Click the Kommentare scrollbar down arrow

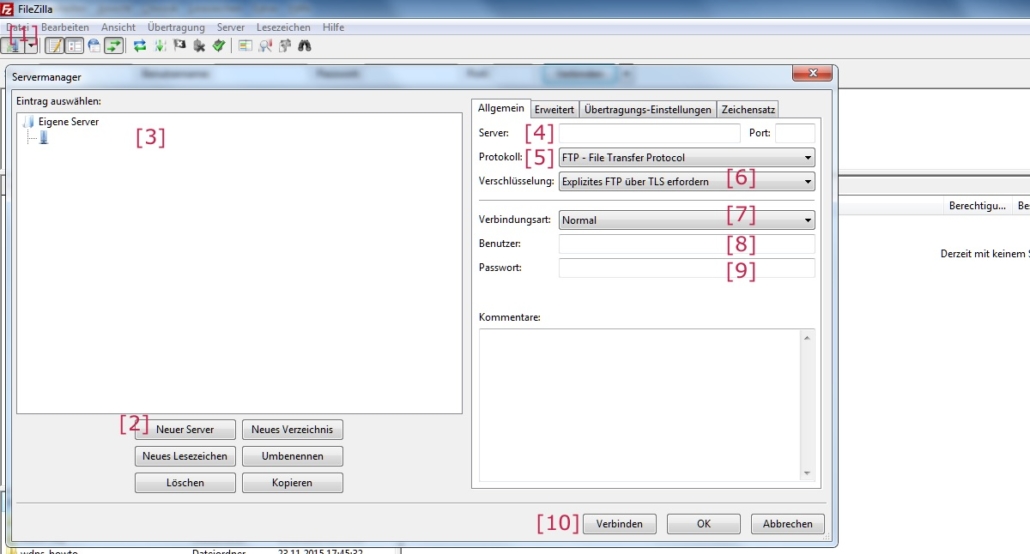coord(807,474)
